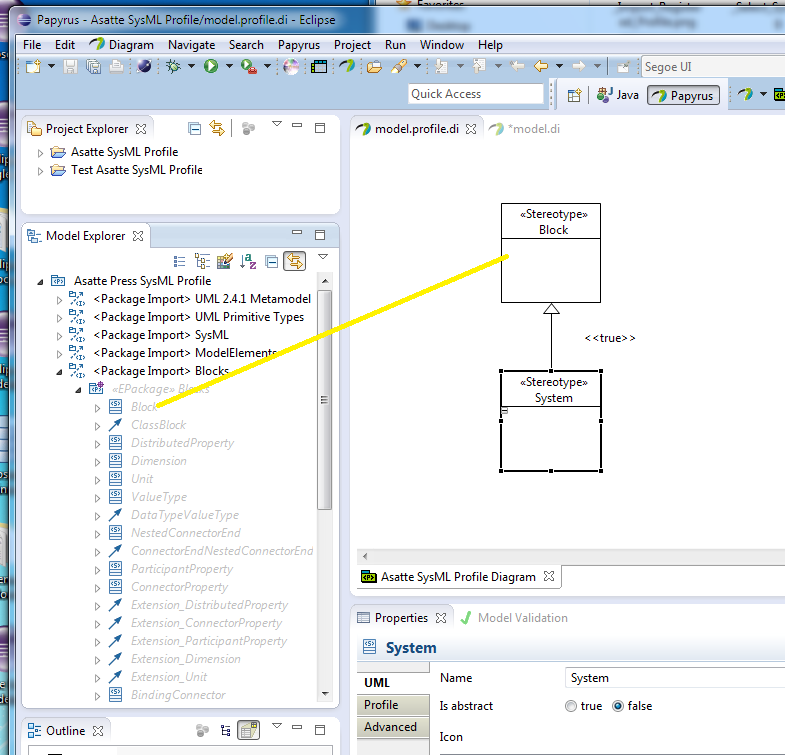
Task: Switch to the Java perspective
Action: (x=617, y=95)
